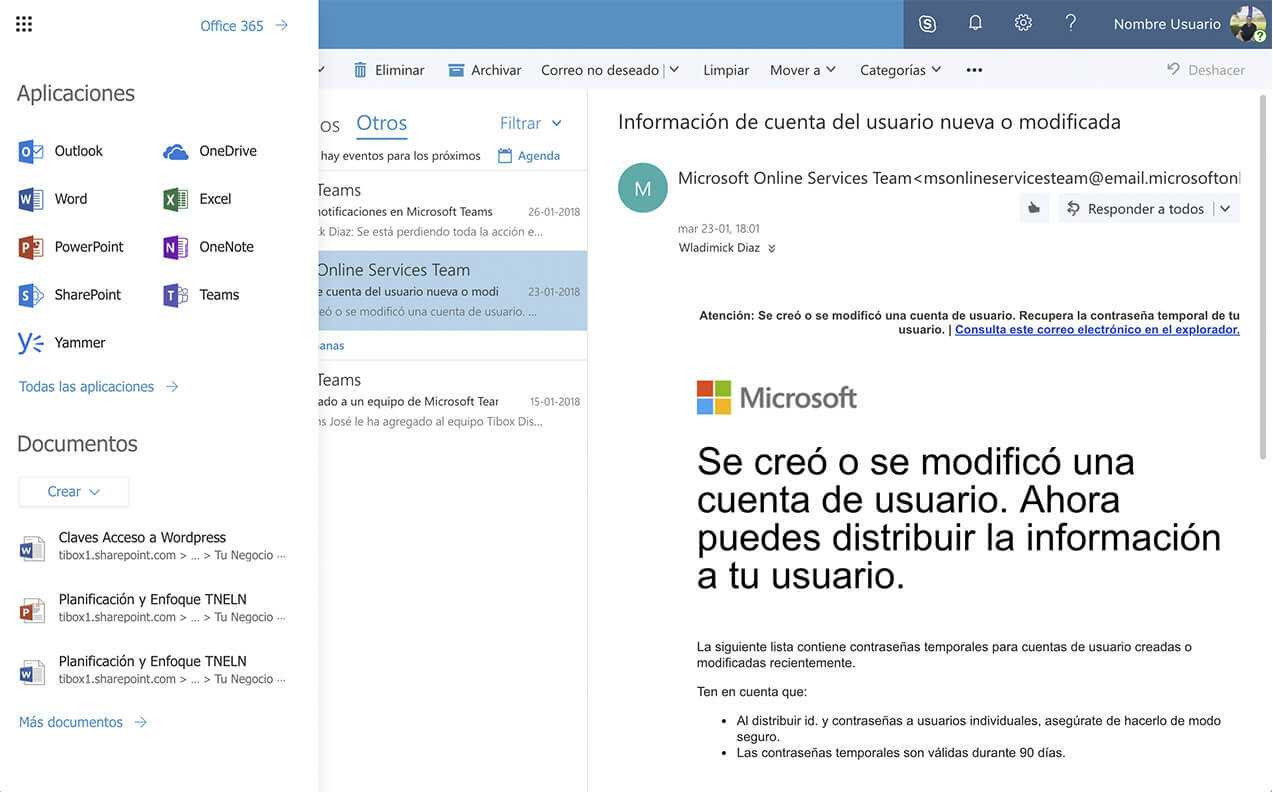Open Más documentos link
This screenshot has width=1273, height=792.
point(83,722)
